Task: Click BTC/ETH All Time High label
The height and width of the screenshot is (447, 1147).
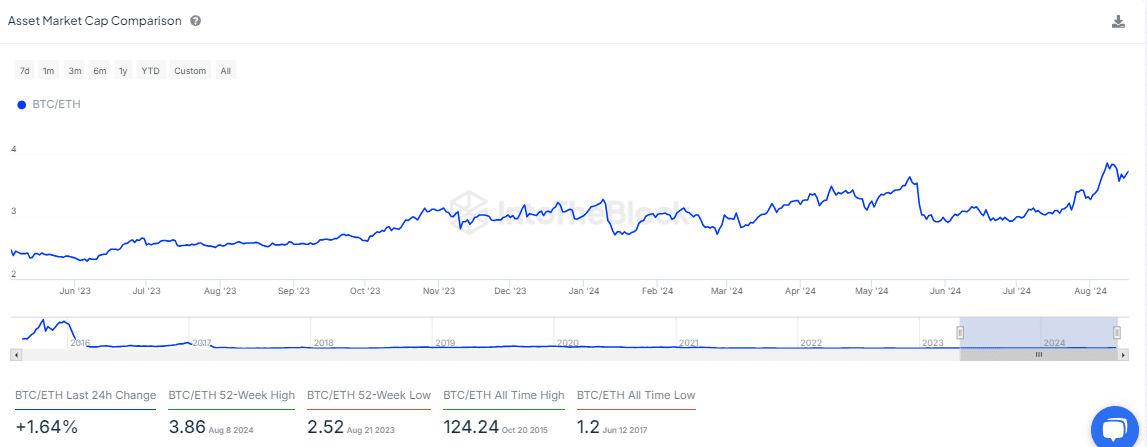Action: pyautogui.click(x=504, y=395)
